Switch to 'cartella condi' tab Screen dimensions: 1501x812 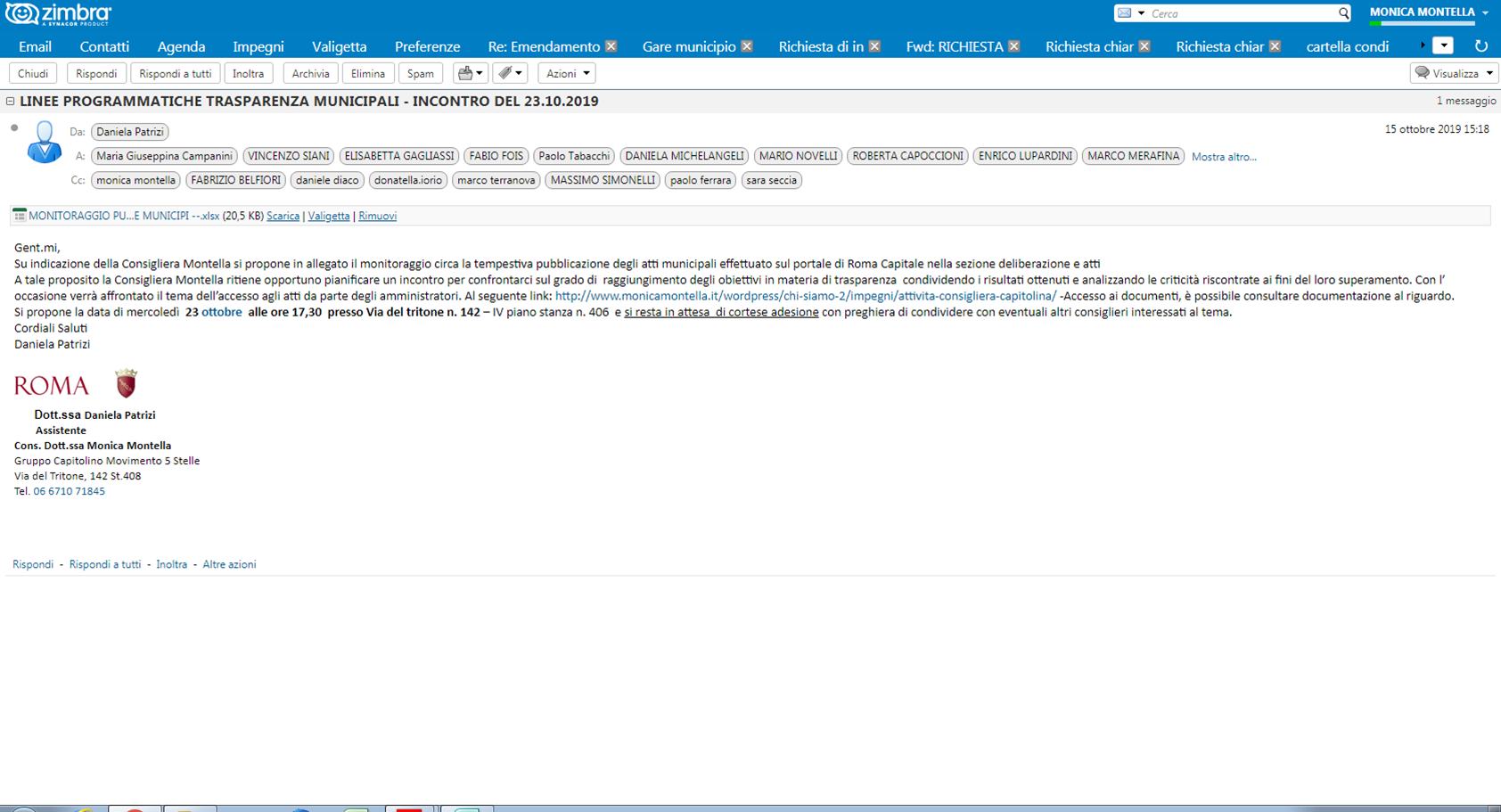1347,46
